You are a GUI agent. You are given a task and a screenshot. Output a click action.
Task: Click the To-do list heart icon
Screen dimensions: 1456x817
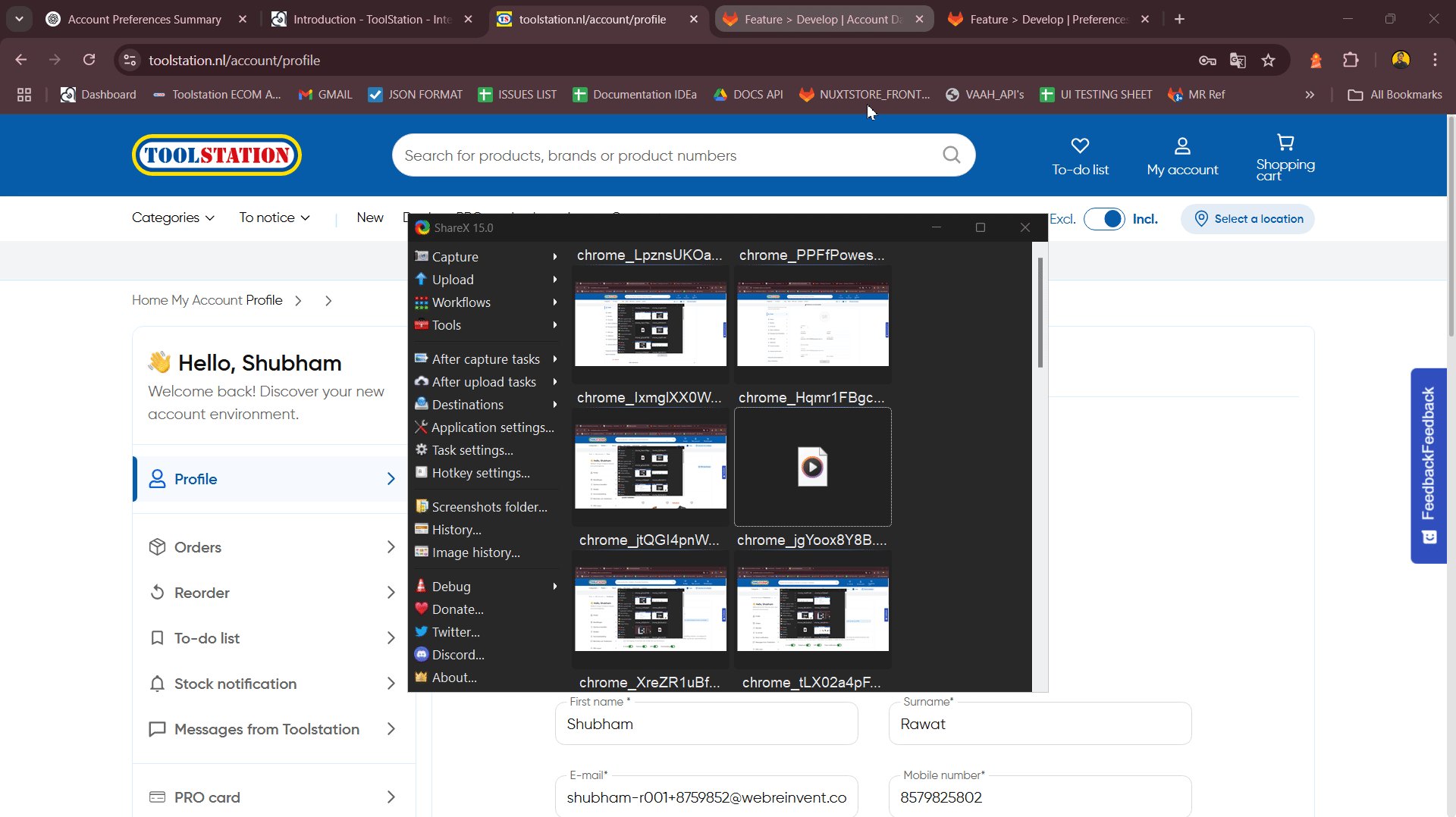click(1080, 146)
